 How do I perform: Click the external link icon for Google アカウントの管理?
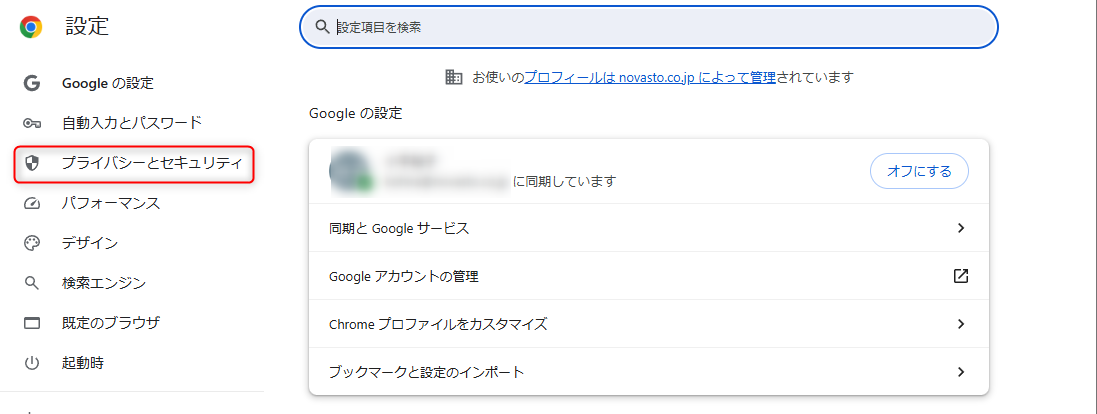961,276
